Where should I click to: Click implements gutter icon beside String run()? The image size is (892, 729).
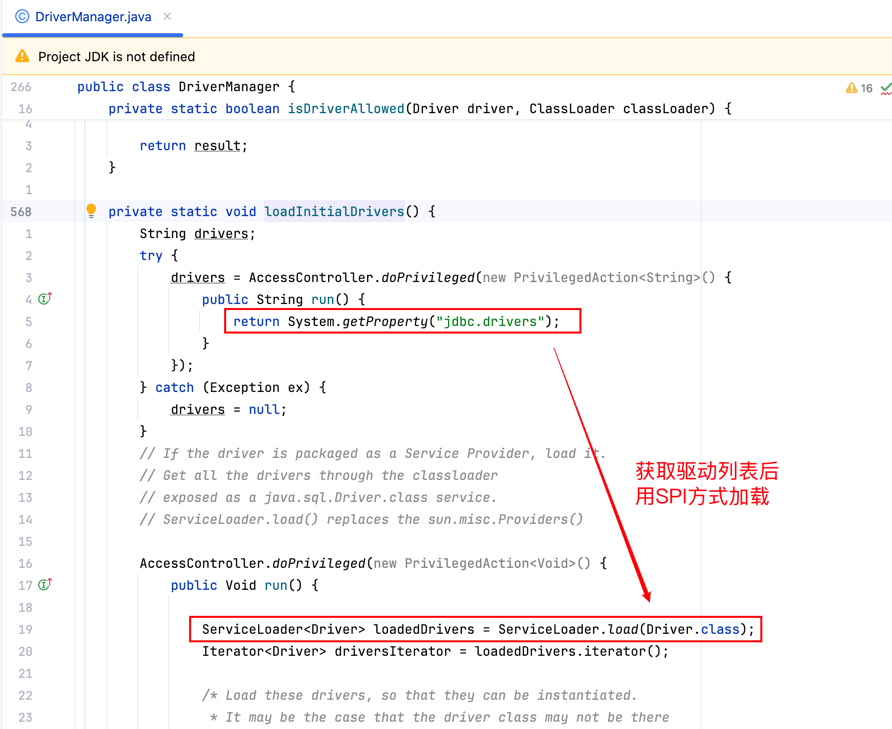click(45, 299)
